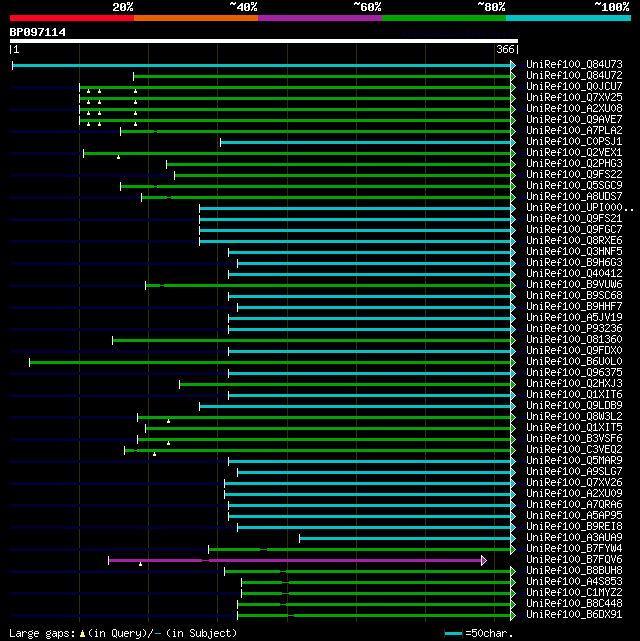
Task: Click the UniRef100_Q9FS21 text
Action: [x=574, y=219]
